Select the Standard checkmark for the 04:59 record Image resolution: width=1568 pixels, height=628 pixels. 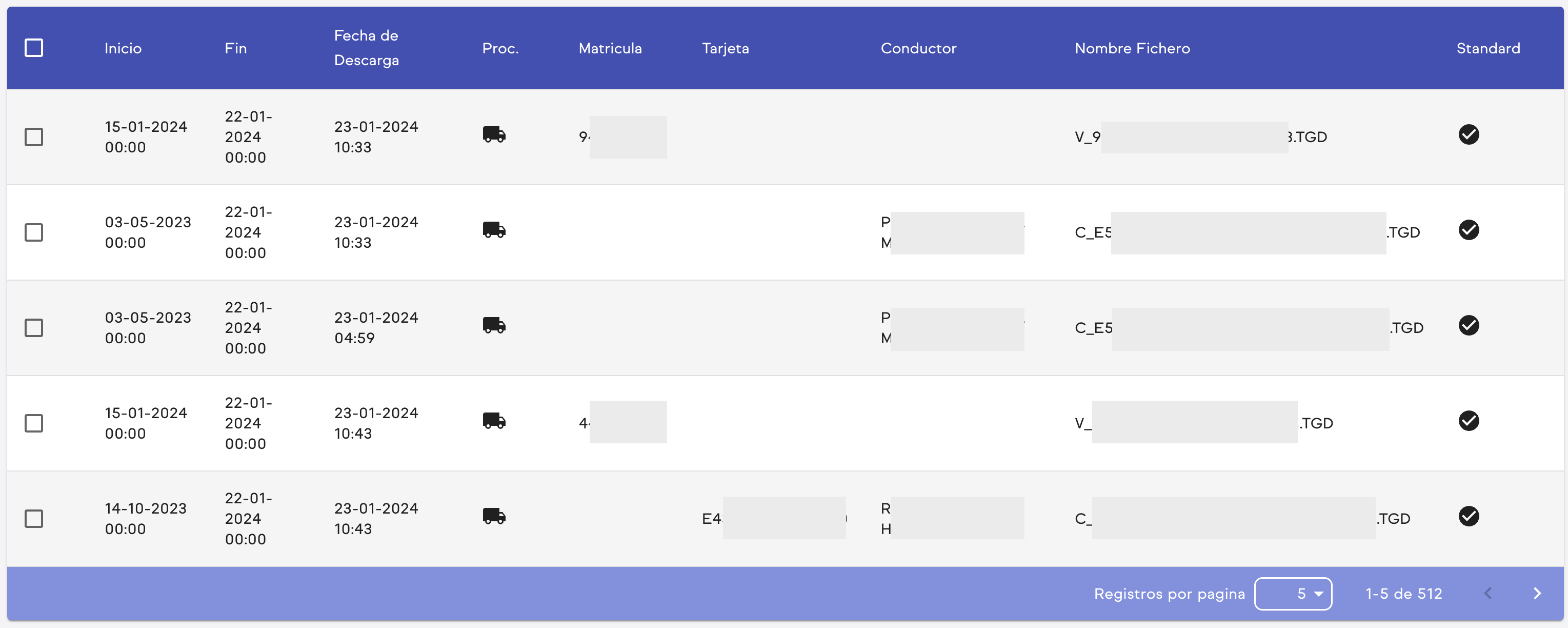[x=1469, y=325]
